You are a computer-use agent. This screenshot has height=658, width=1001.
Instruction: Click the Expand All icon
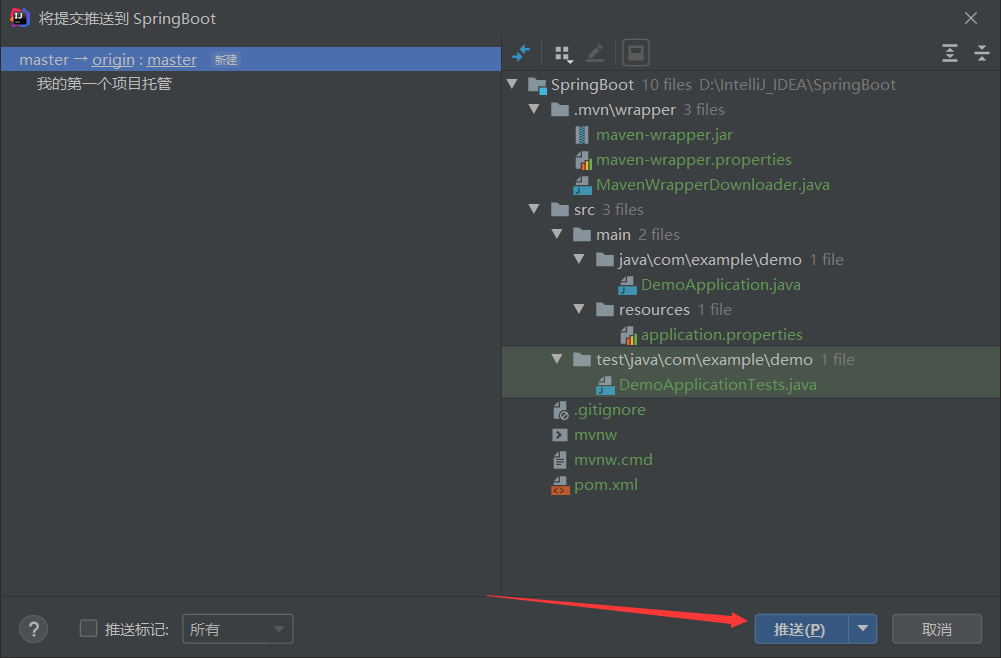[x=950, y=53]
